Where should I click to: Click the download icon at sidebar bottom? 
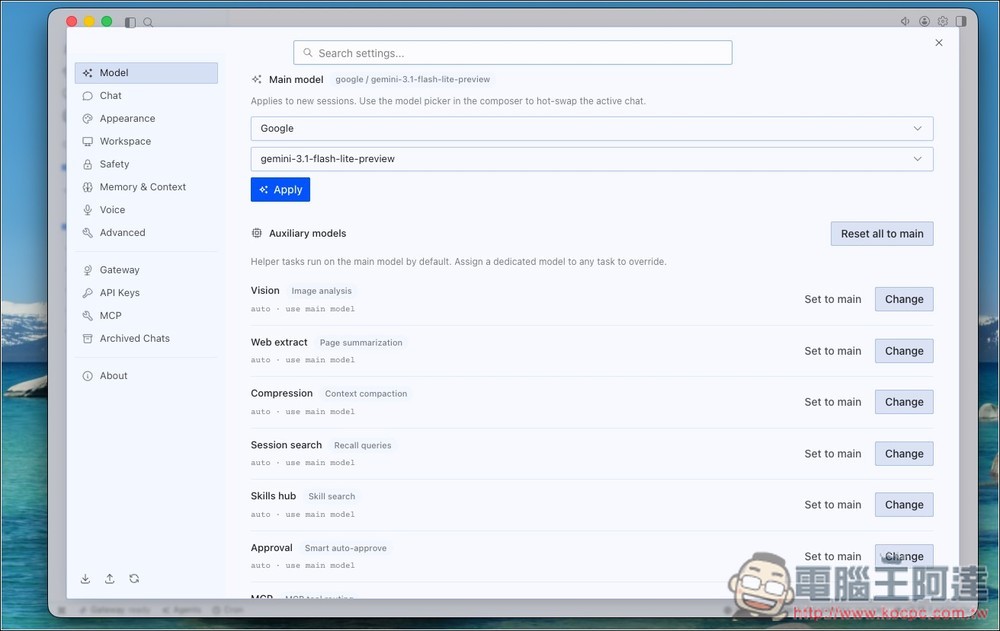coord(85,579)
